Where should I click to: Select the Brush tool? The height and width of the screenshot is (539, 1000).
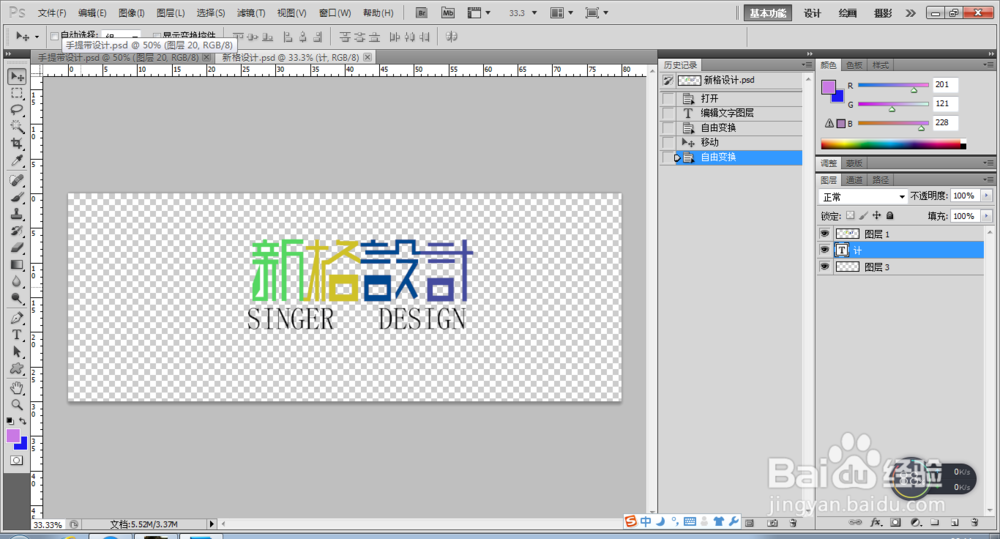pos(17,197)
